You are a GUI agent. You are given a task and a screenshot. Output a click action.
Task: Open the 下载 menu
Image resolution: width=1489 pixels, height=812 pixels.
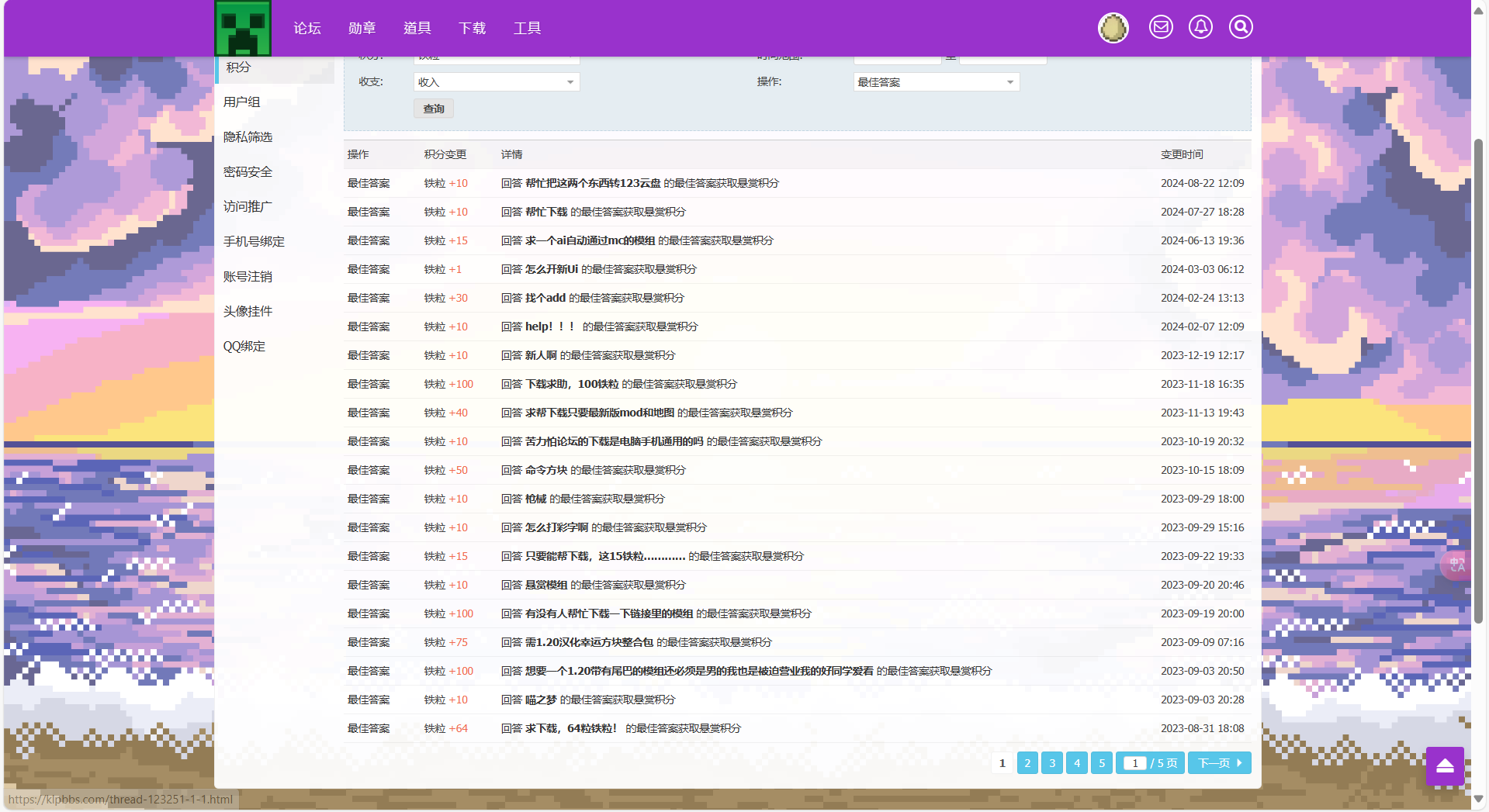click(x=473, y=28)
